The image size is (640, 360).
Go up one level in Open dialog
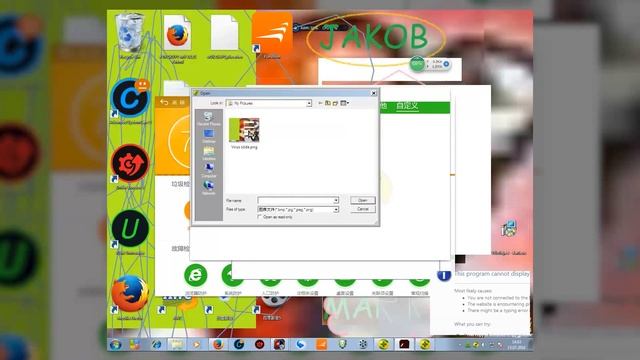tap(328, 103)
